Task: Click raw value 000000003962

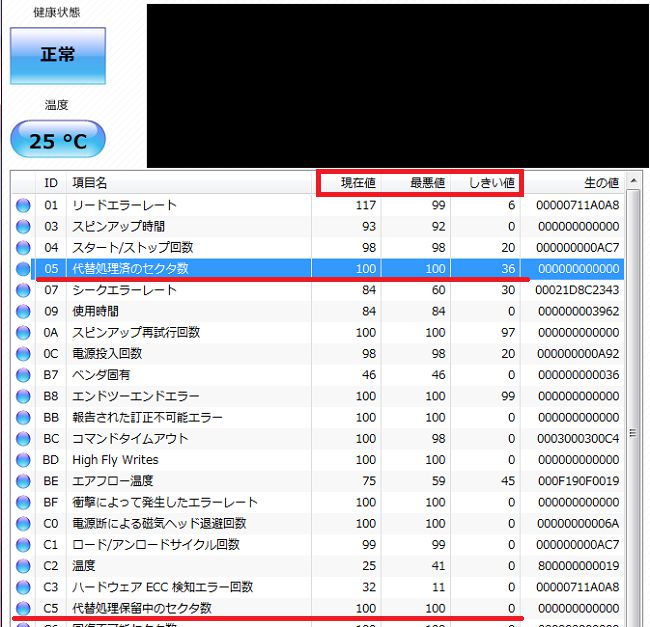Action: tap(579, 311)
